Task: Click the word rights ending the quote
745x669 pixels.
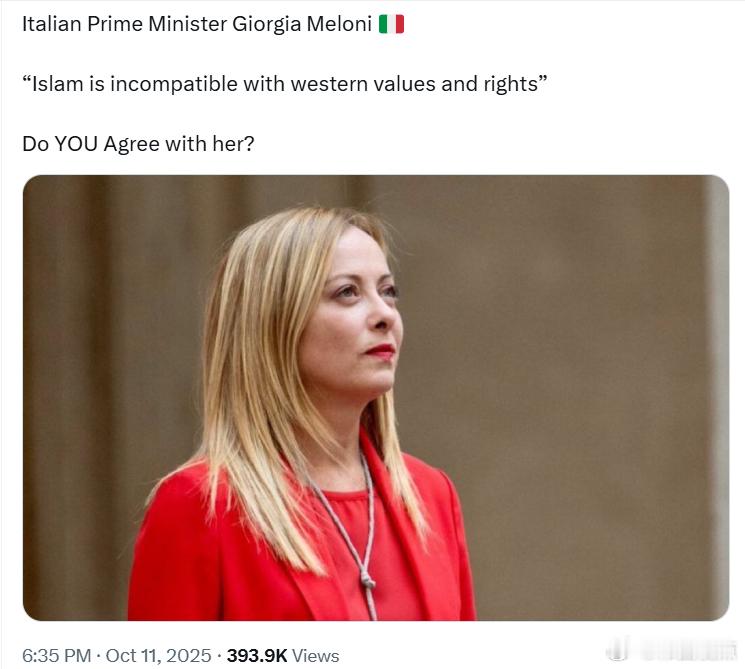Action: click(511, 84)
